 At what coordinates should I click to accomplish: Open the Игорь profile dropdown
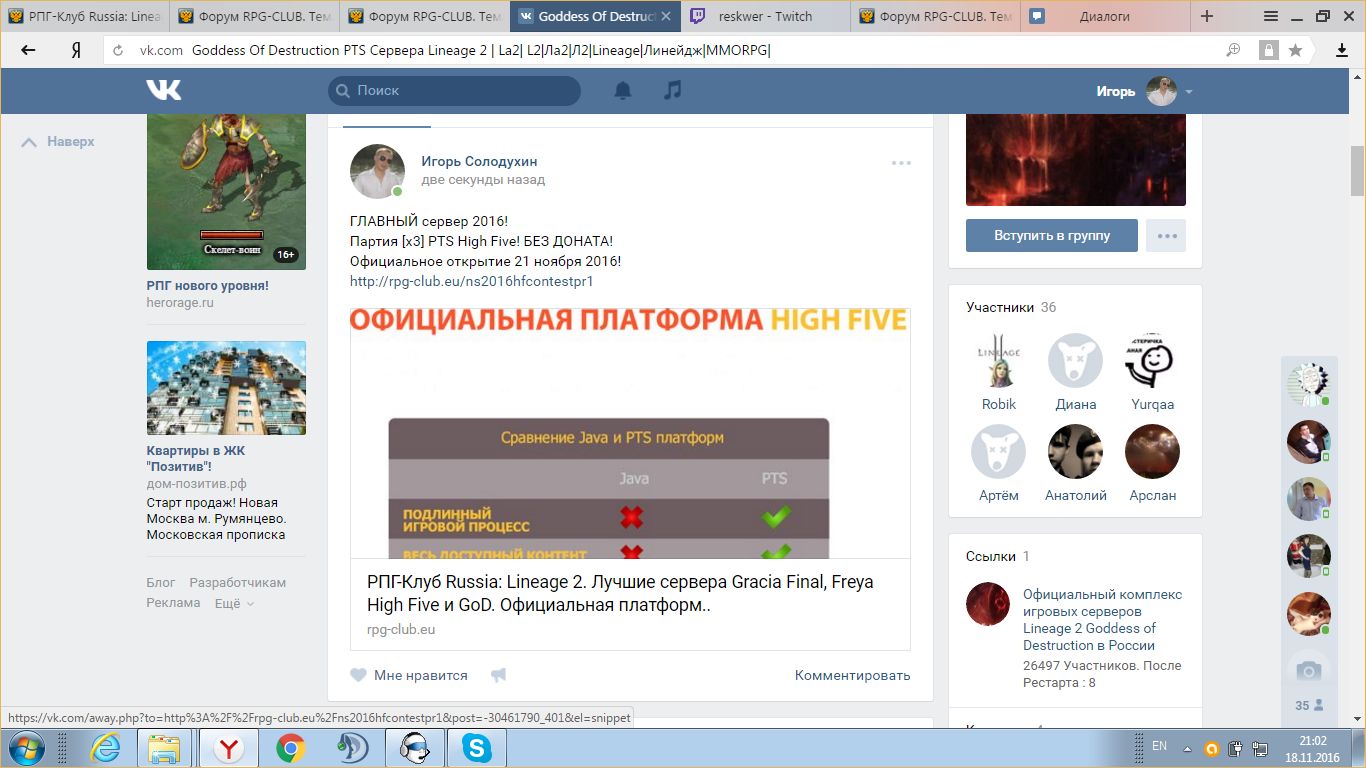[x=1145, y=91]
